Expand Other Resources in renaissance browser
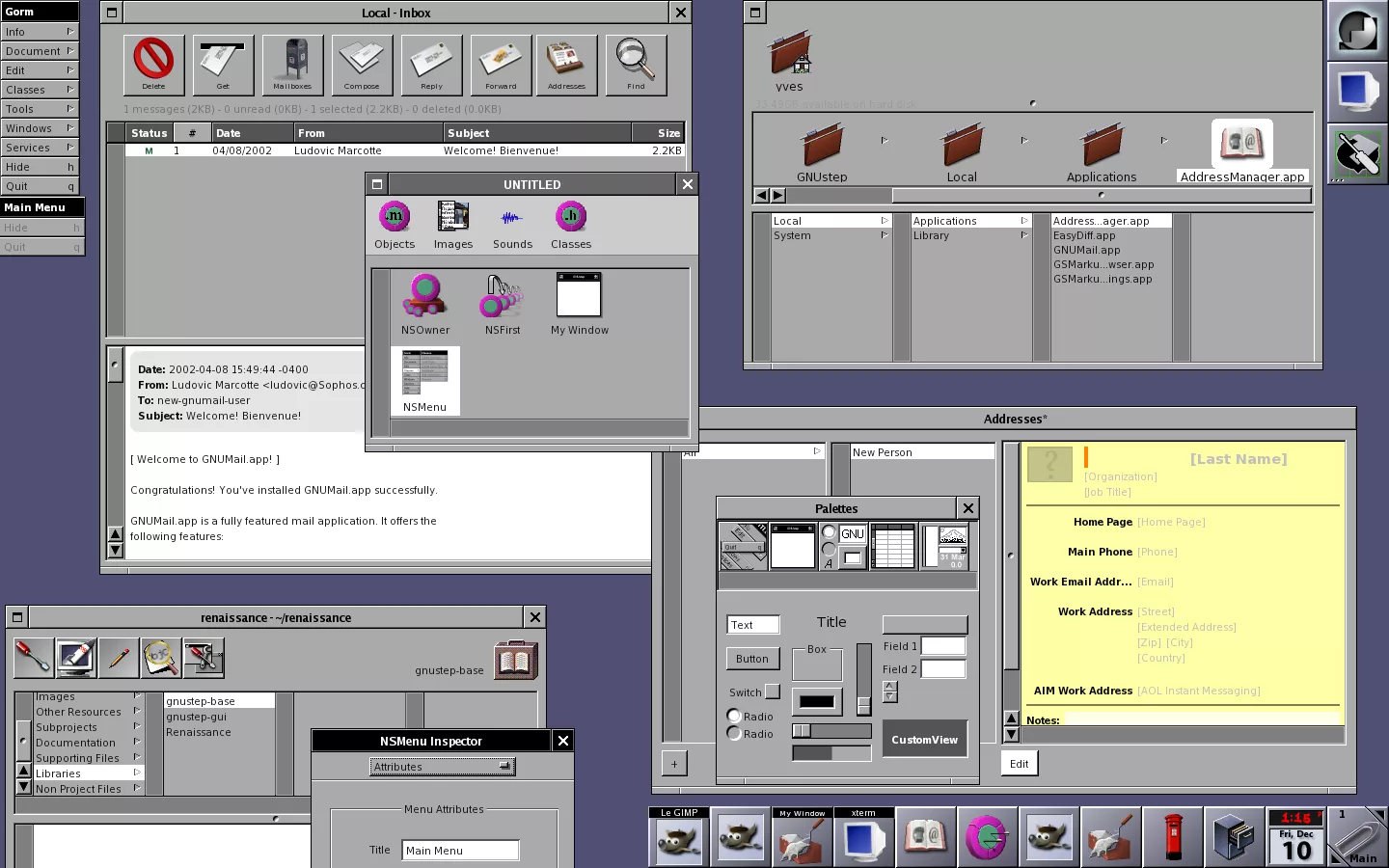This screenshot has width=1389, height=868. (x=89, y=712)
